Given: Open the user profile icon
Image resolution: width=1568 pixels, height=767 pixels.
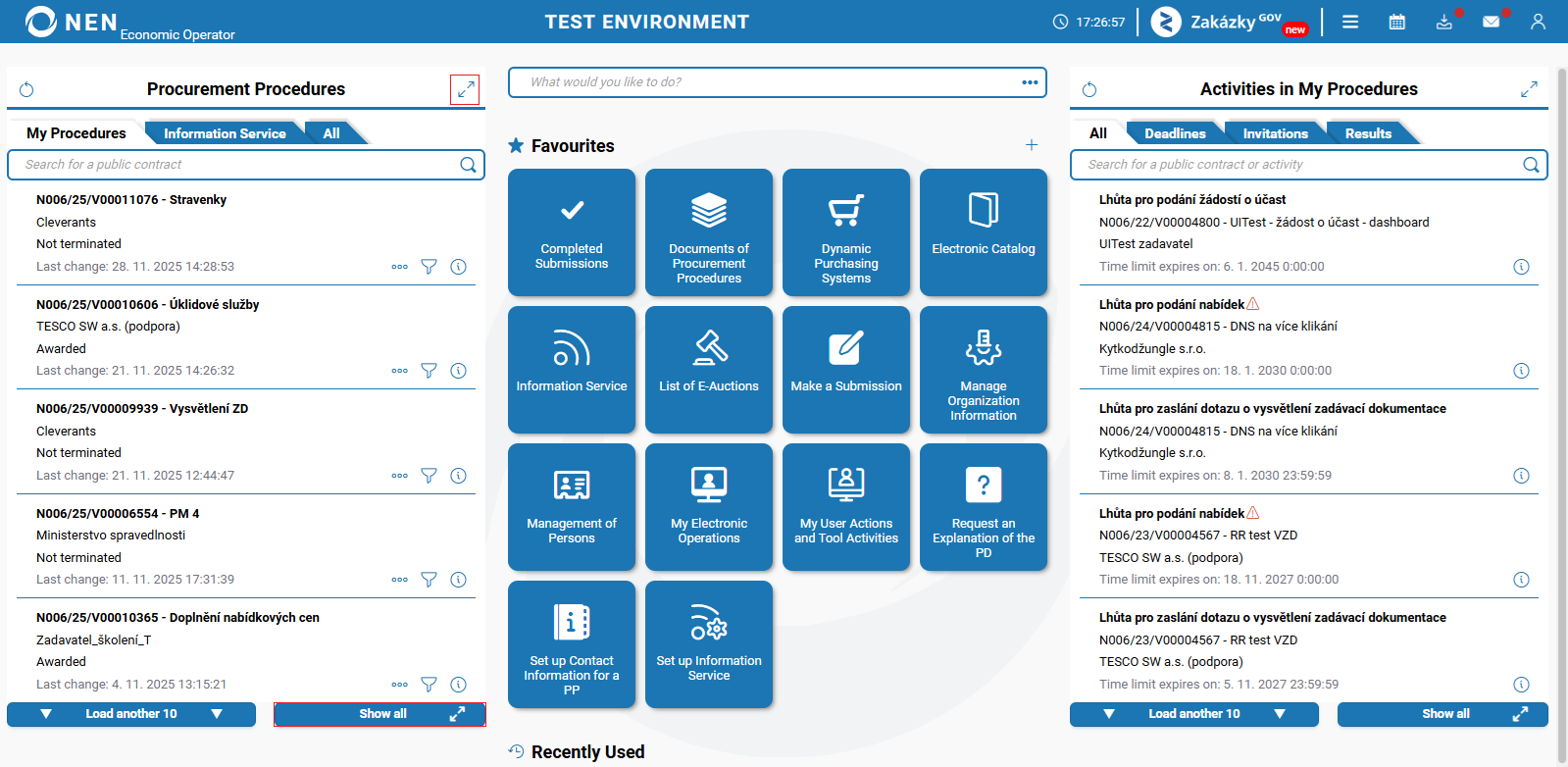Looking at the screenshot, I should (x=1538, y=22).
